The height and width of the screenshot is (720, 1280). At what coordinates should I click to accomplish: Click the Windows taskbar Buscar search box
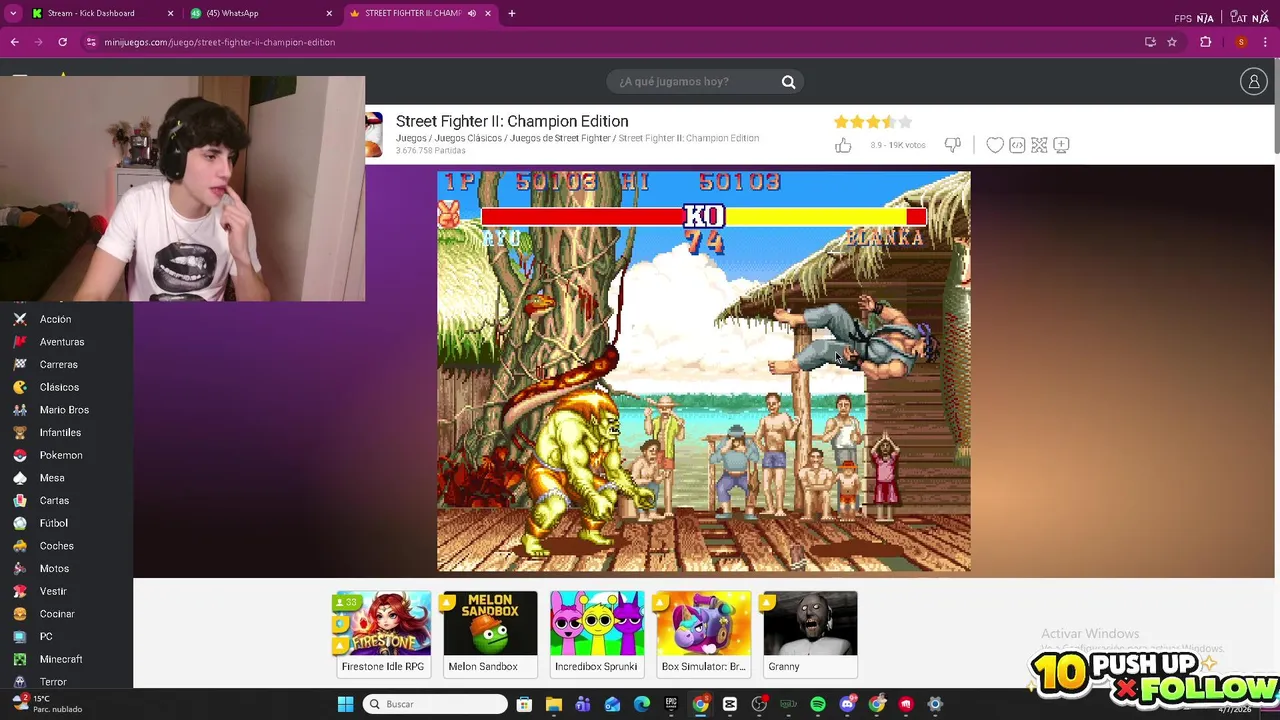point(435,704)
